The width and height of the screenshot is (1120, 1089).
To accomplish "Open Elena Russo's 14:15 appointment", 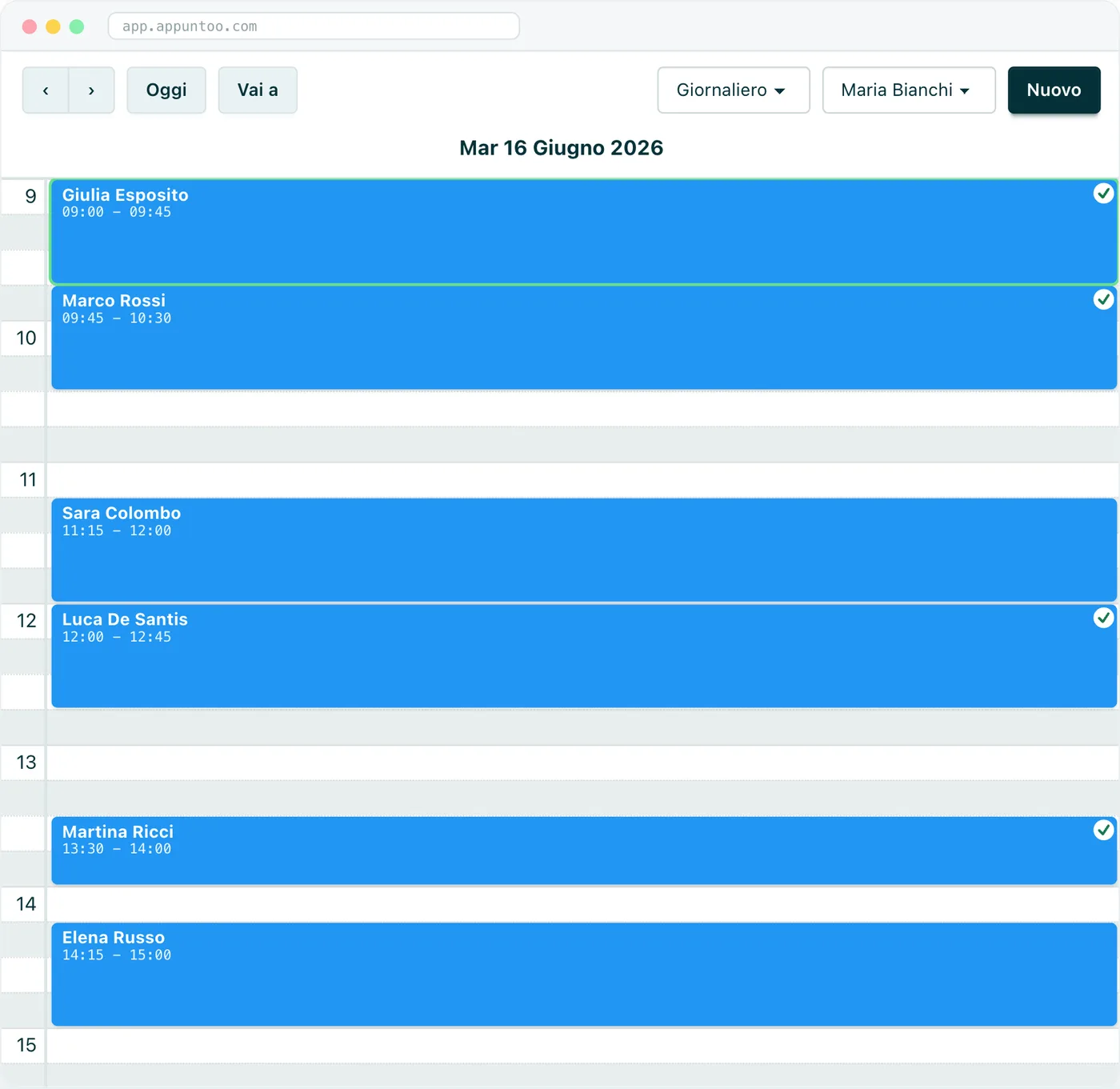I will (584, 975).
